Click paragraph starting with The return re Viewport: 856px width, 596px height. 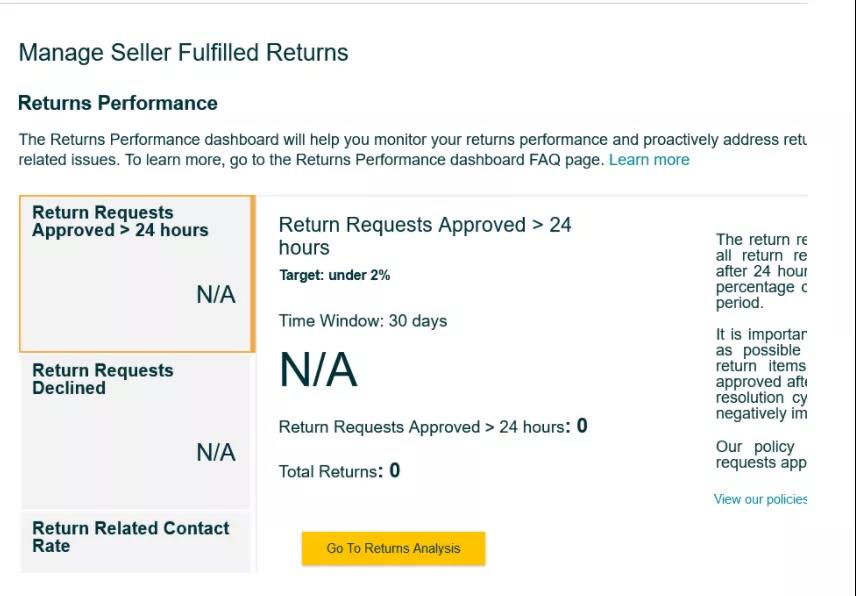pos(760,271)
